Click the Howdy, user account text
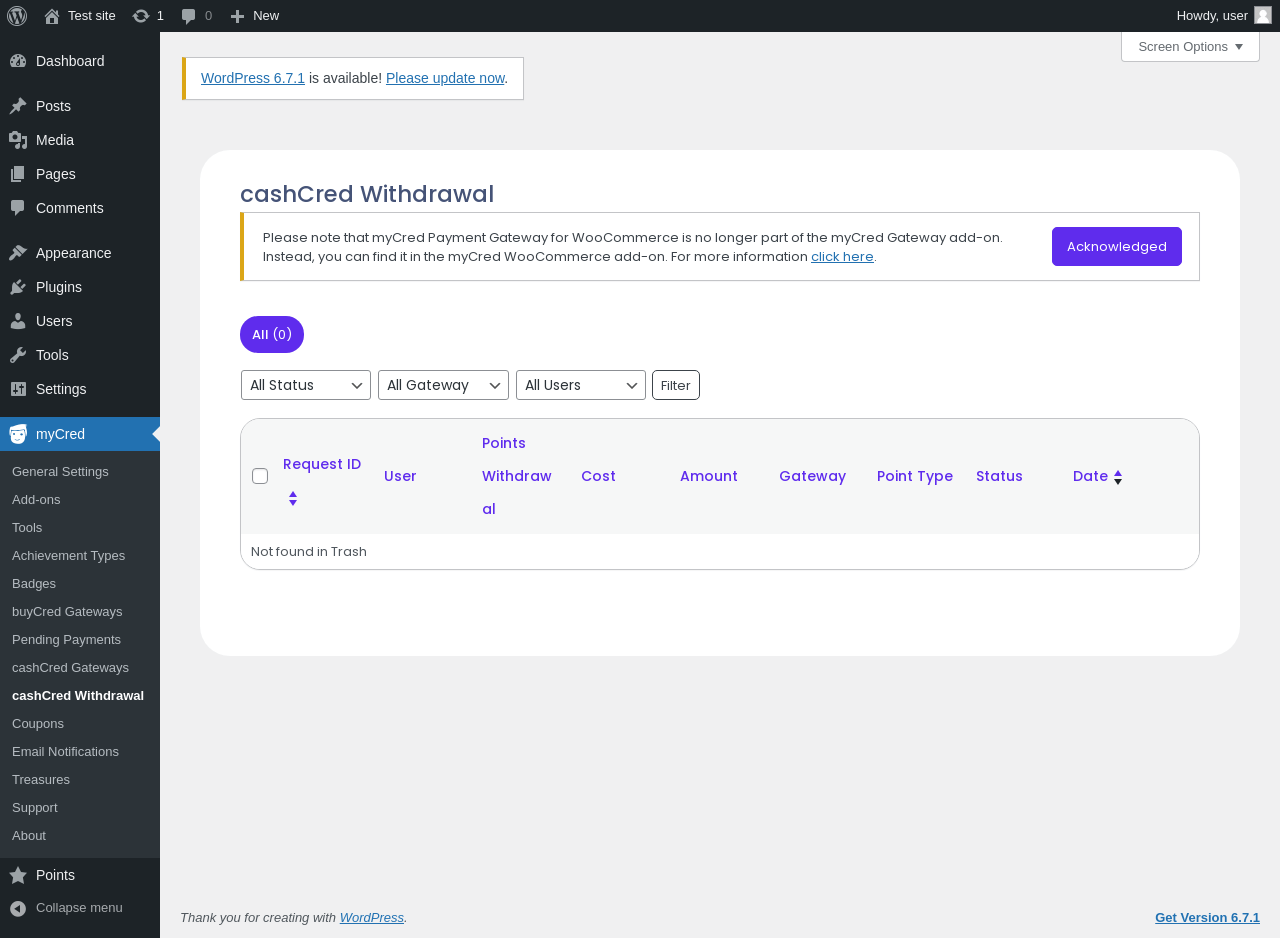The width and height of the screenshot is (1280, 938). (x=1212, y=16)
